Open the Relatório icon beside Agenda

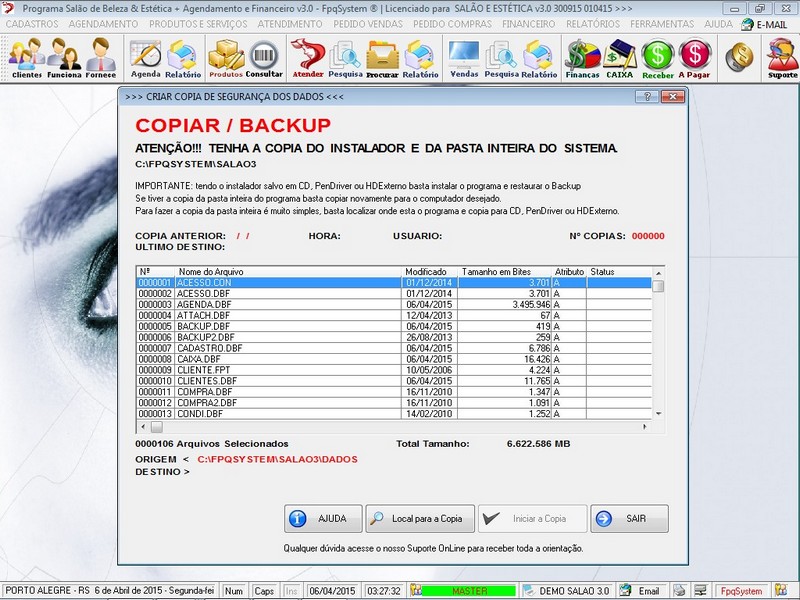183,58
